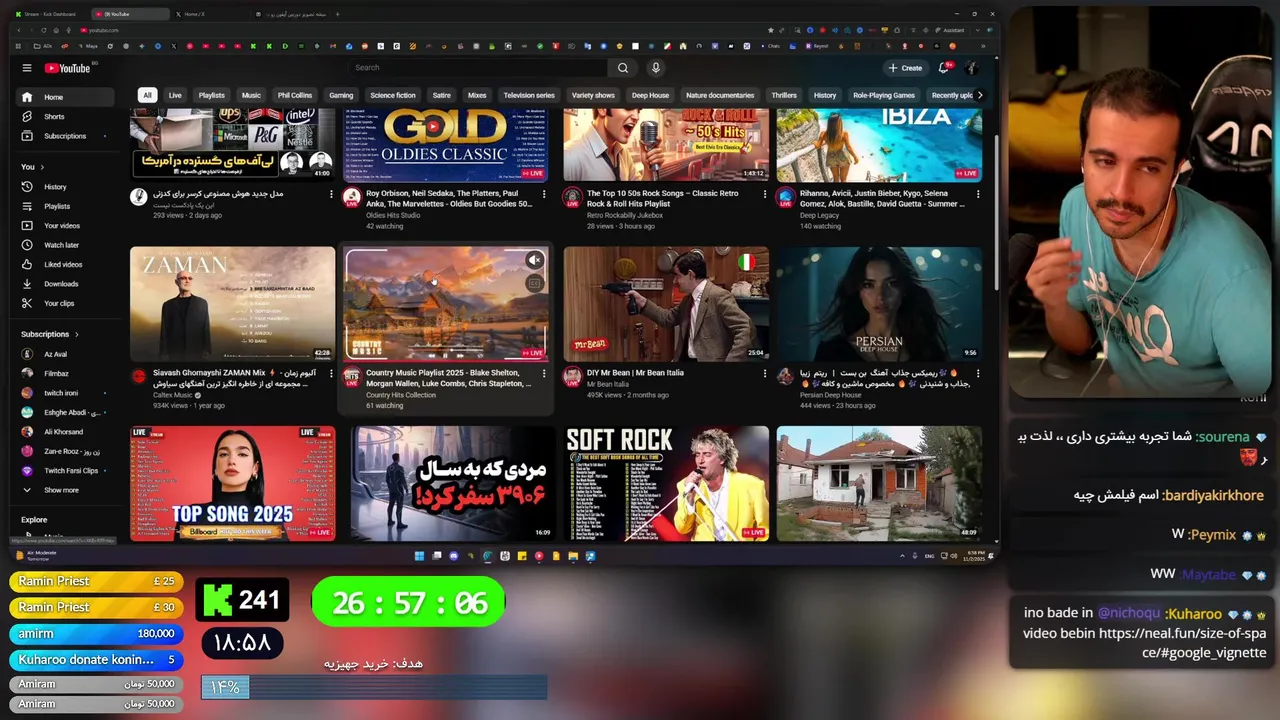Viewport: 1280px width, 720px height.
Task: Open the ZAMAN album video thumbnail
Action: coord(232,304)
